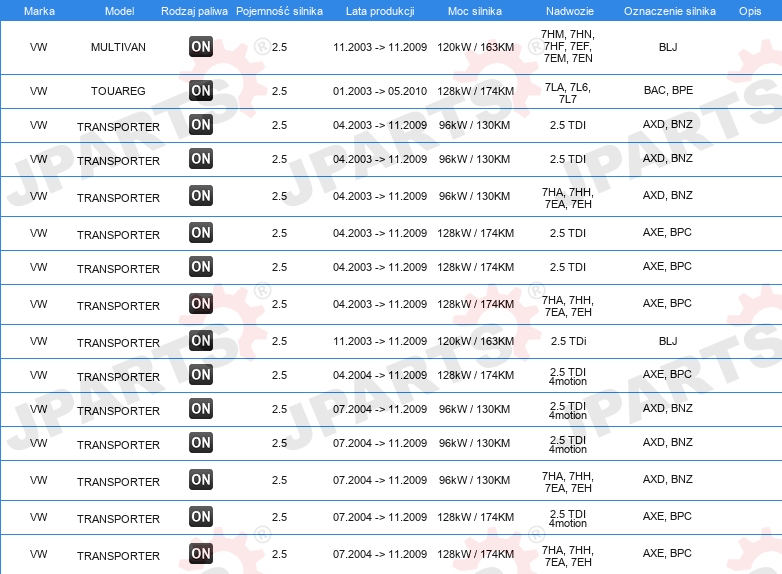Select the ON fuel icon in the 04.2004 Transporter row

click(x=201, y=375)
